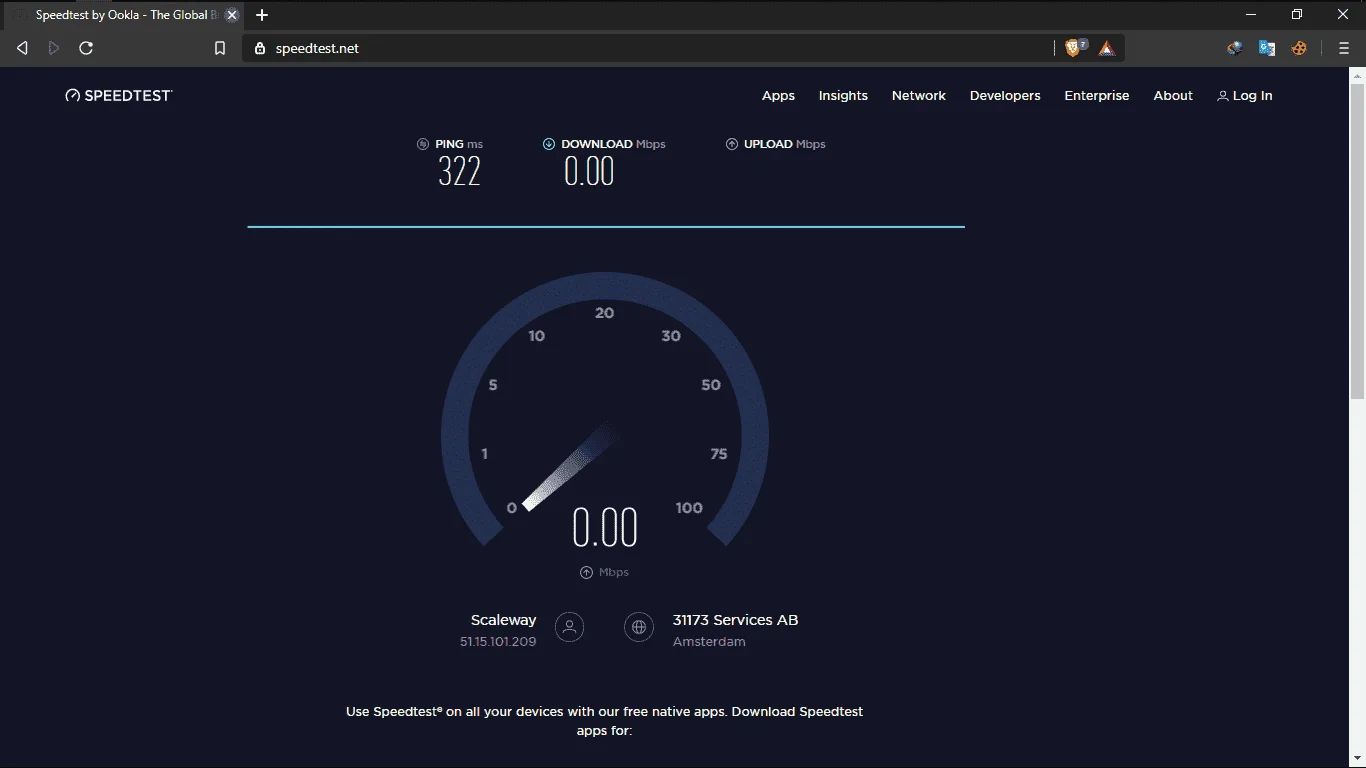Click the 31173 Services AB server name
The height and width of the screenshot is (768, 1366).
coord(735,620)
